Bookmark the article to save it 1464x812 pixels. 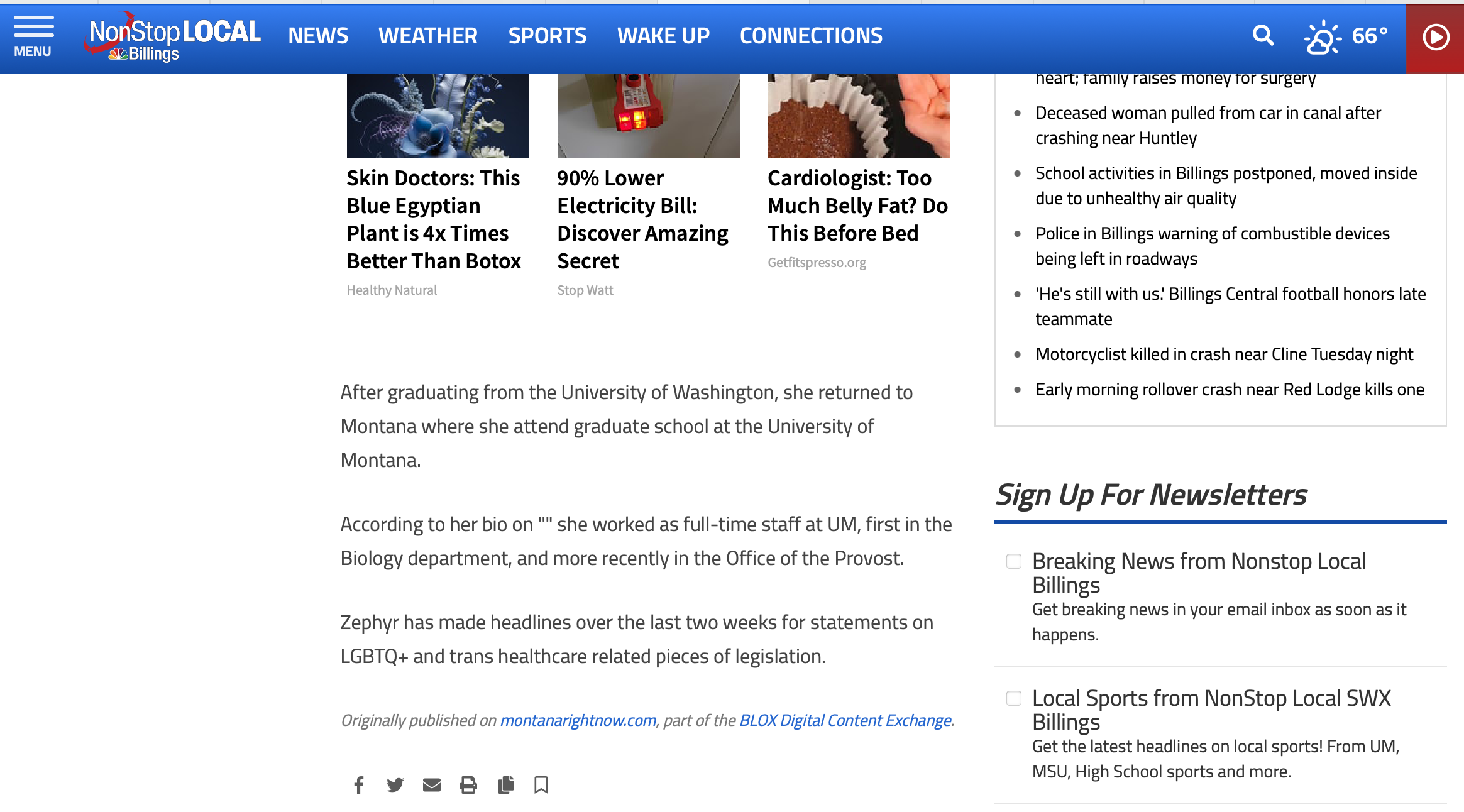click(541, 784)
